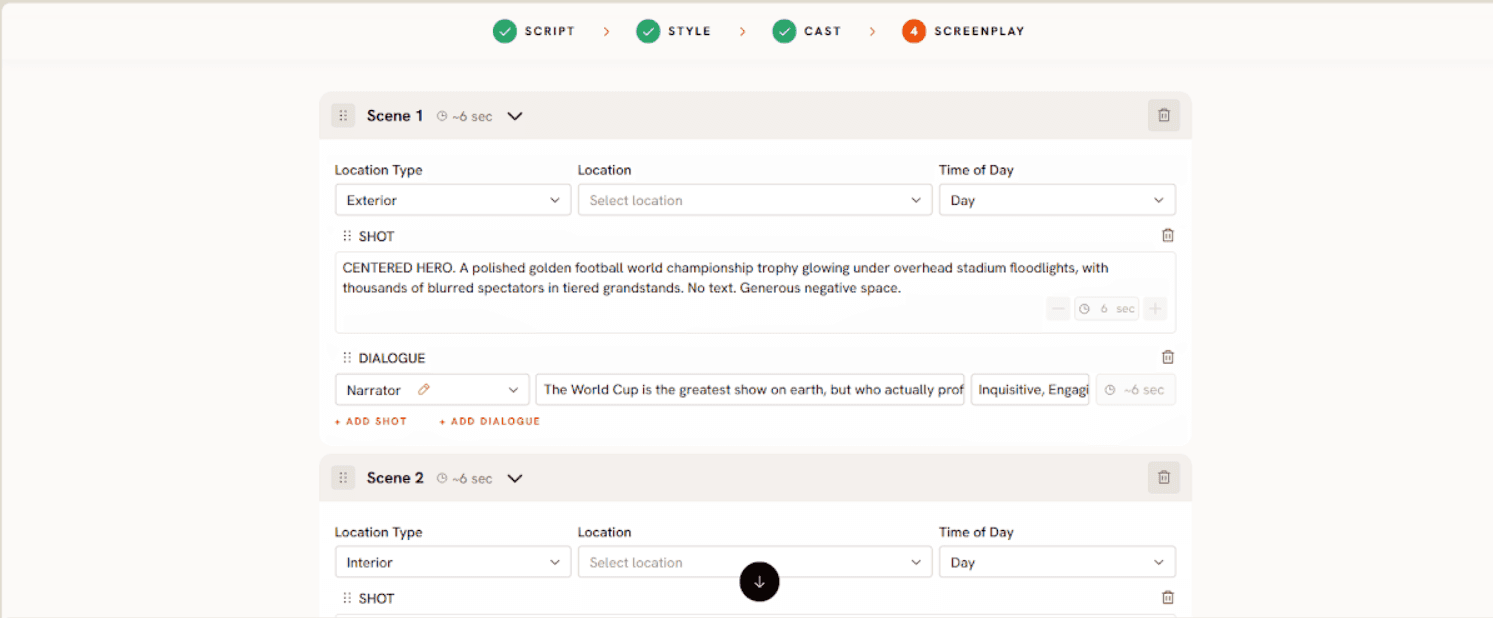Viewport: 1493px width, 618px height.
Task: Click the Scene 2 title
Action: (x=395, y=478)
